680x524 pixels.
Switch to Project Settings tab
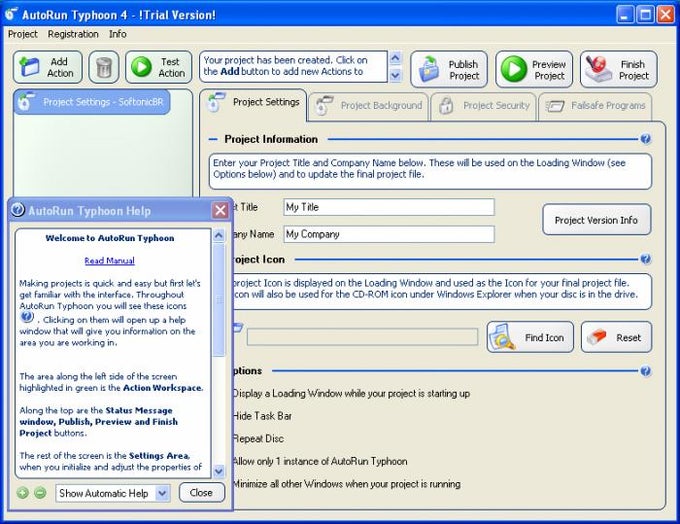point(253,103)
